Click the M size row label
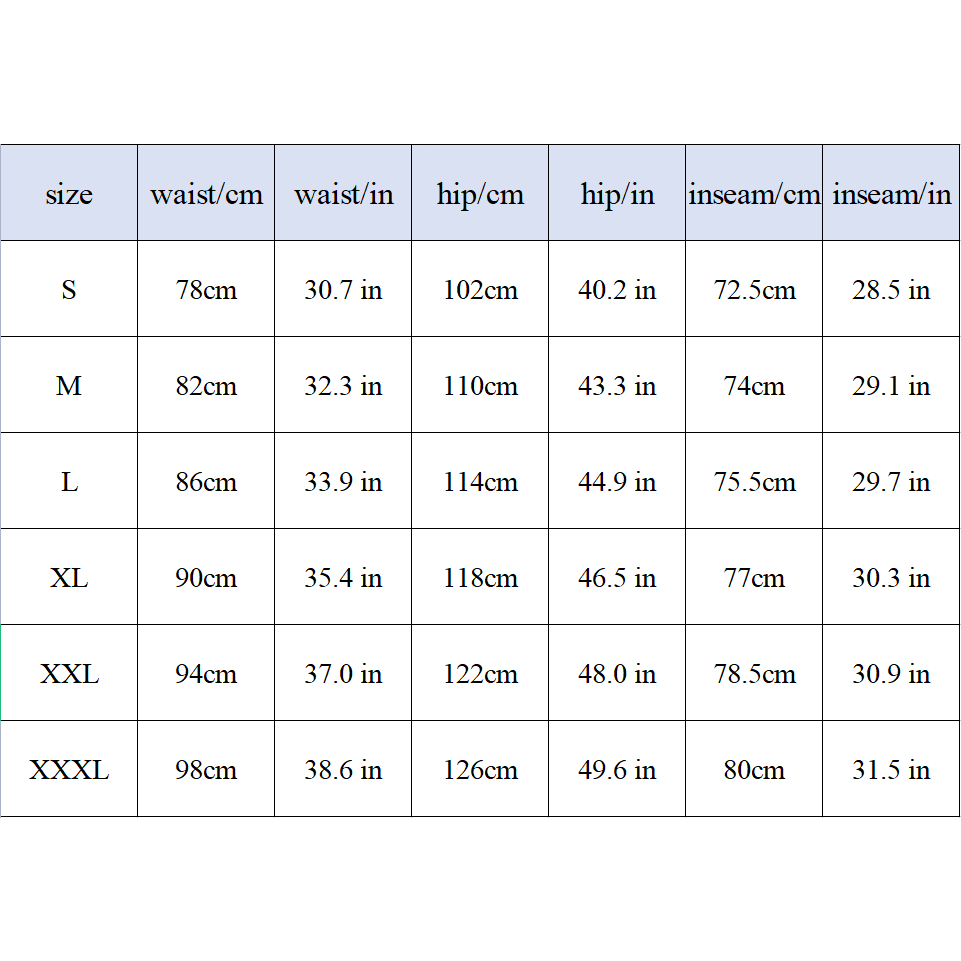Viewport: 961px width, 961px height. point(69,385)
